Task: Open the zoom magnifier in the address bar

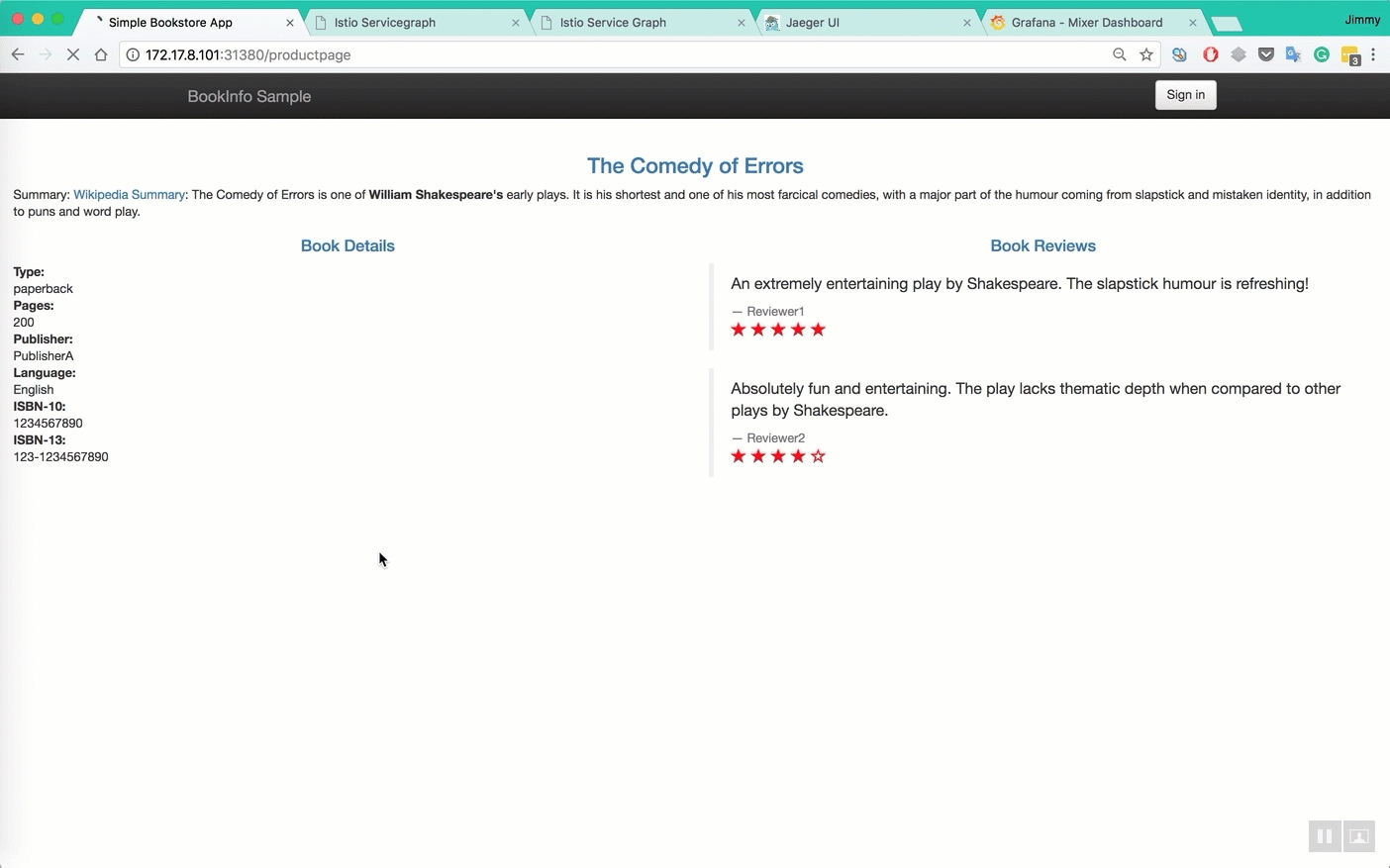Action: (1119, 54)
